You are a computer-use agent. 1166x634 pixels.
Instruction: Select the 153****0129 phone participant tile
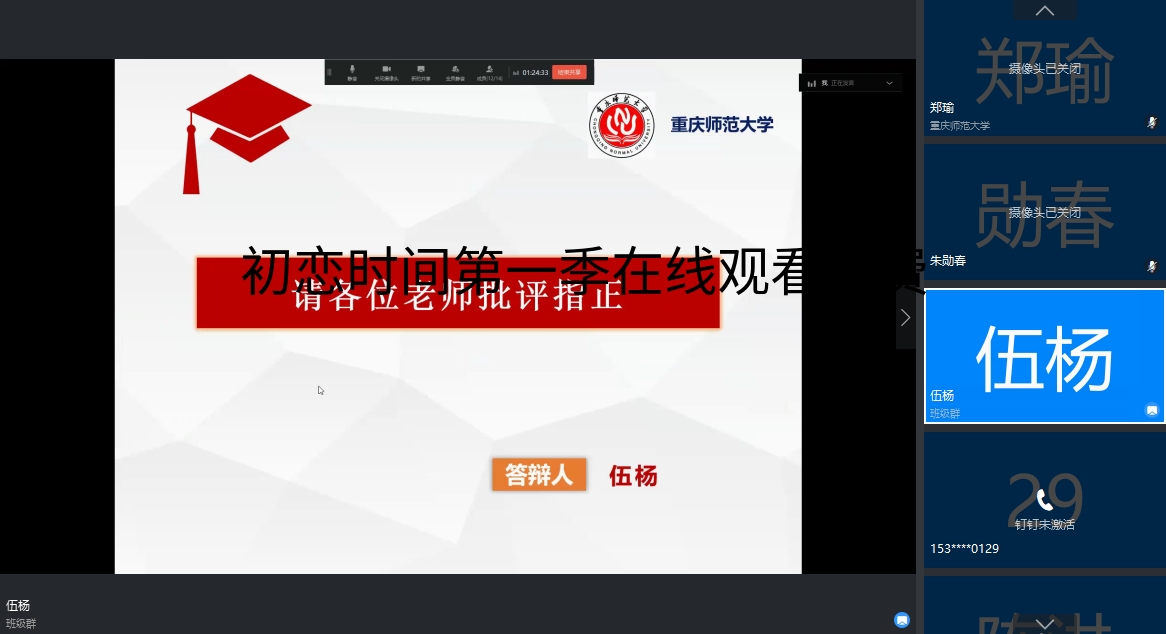coord(1044,499)
